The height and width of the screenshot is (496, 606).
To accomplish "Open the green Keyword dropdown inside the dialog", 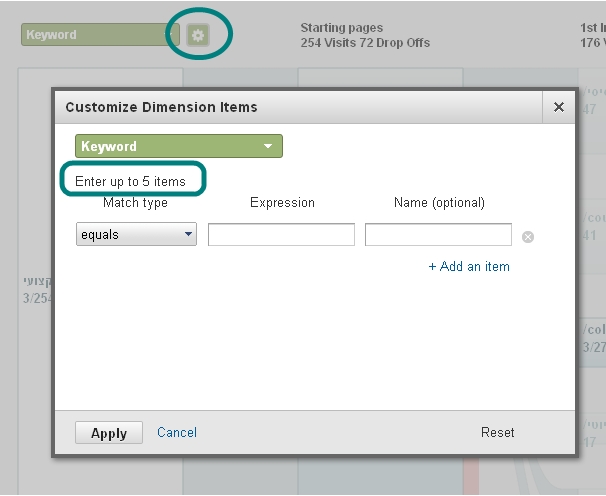I will click(x=178, y=146).
